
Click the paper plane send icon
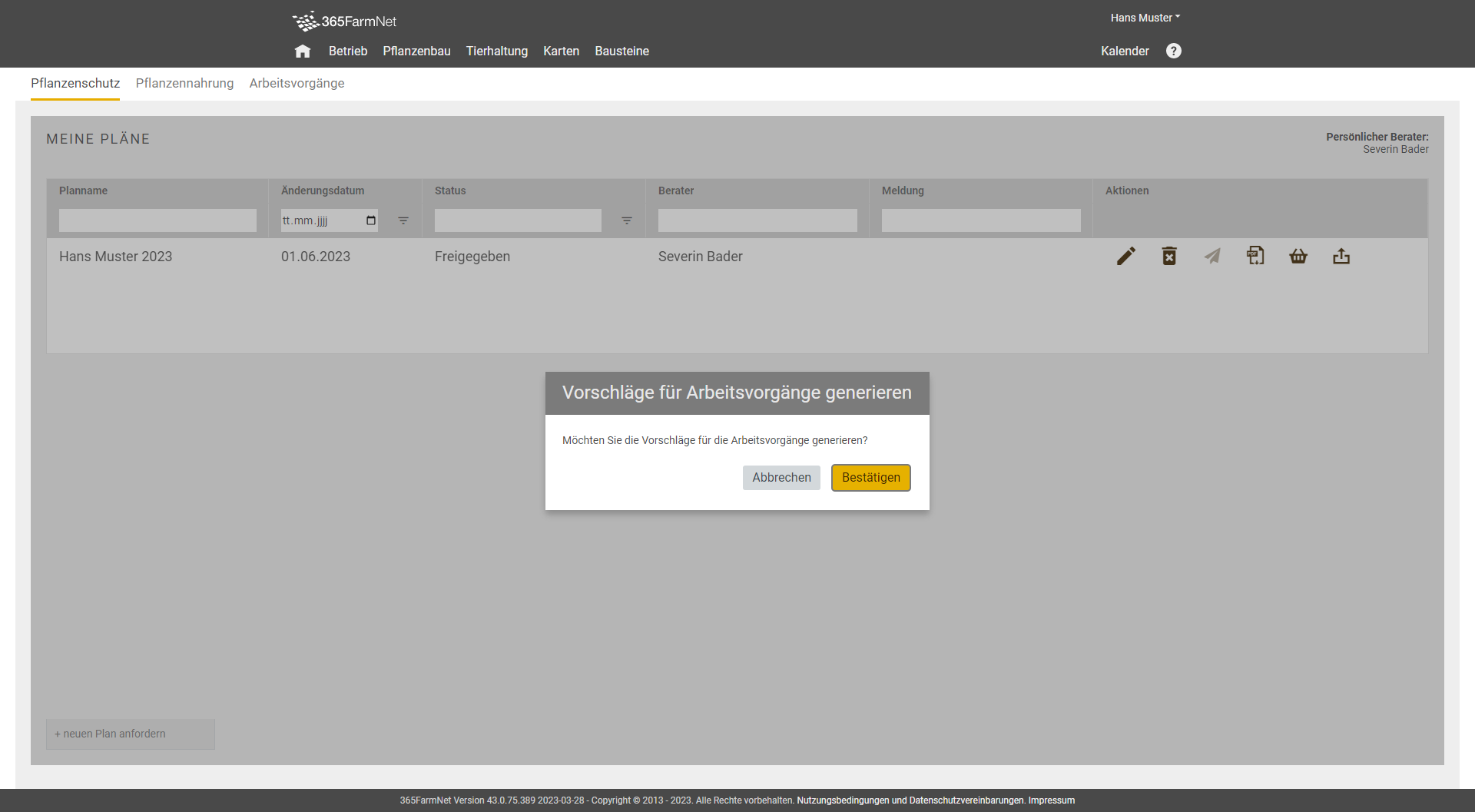coord(1212,257)
